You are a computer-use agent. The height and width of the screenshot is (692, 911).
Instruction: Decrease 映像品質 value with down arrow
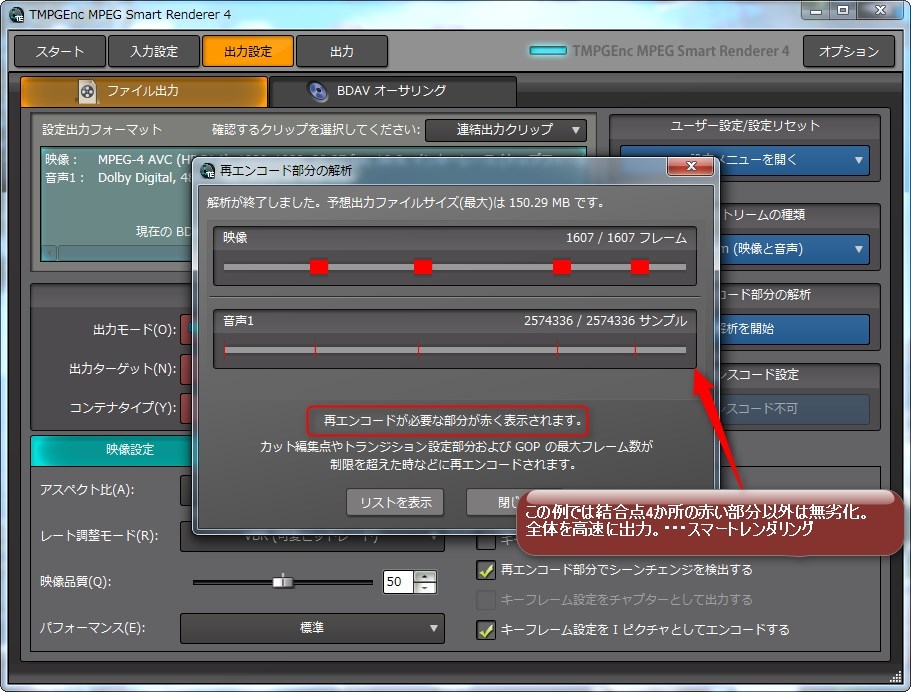(x=426, y=587)
